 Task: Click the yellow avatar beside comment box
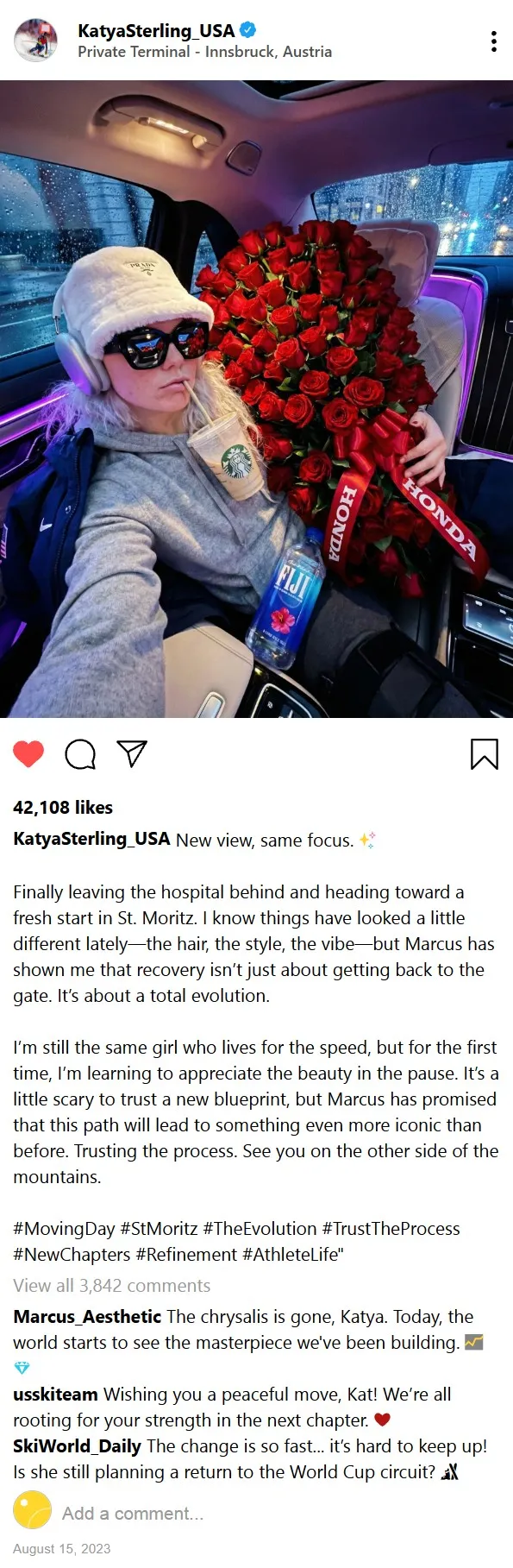tap(32, 1510)
